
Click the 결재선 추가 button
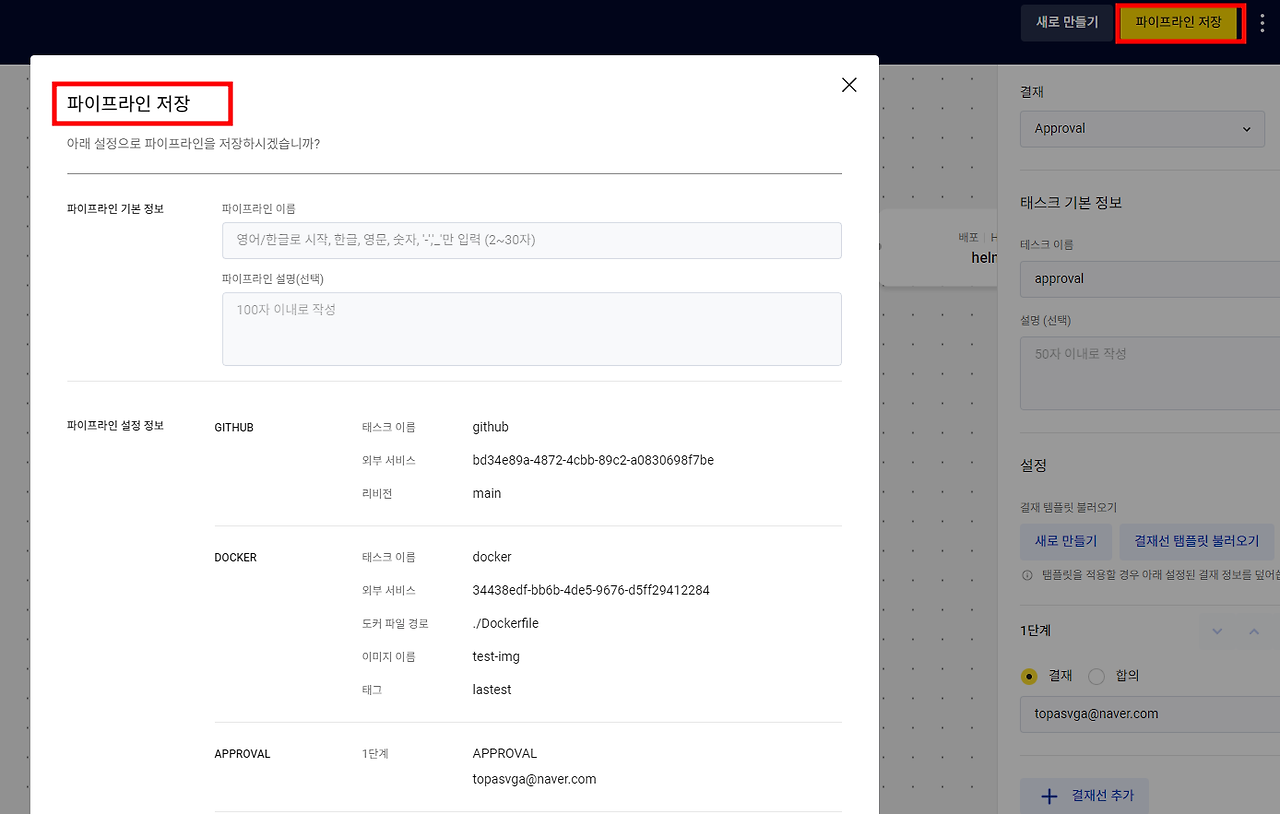[x=1084, y=796]
